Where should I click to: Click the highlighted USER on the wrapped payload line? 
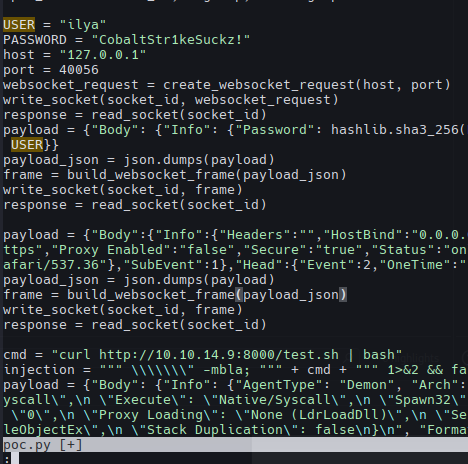pyautogui.click(x=27, y=145)
